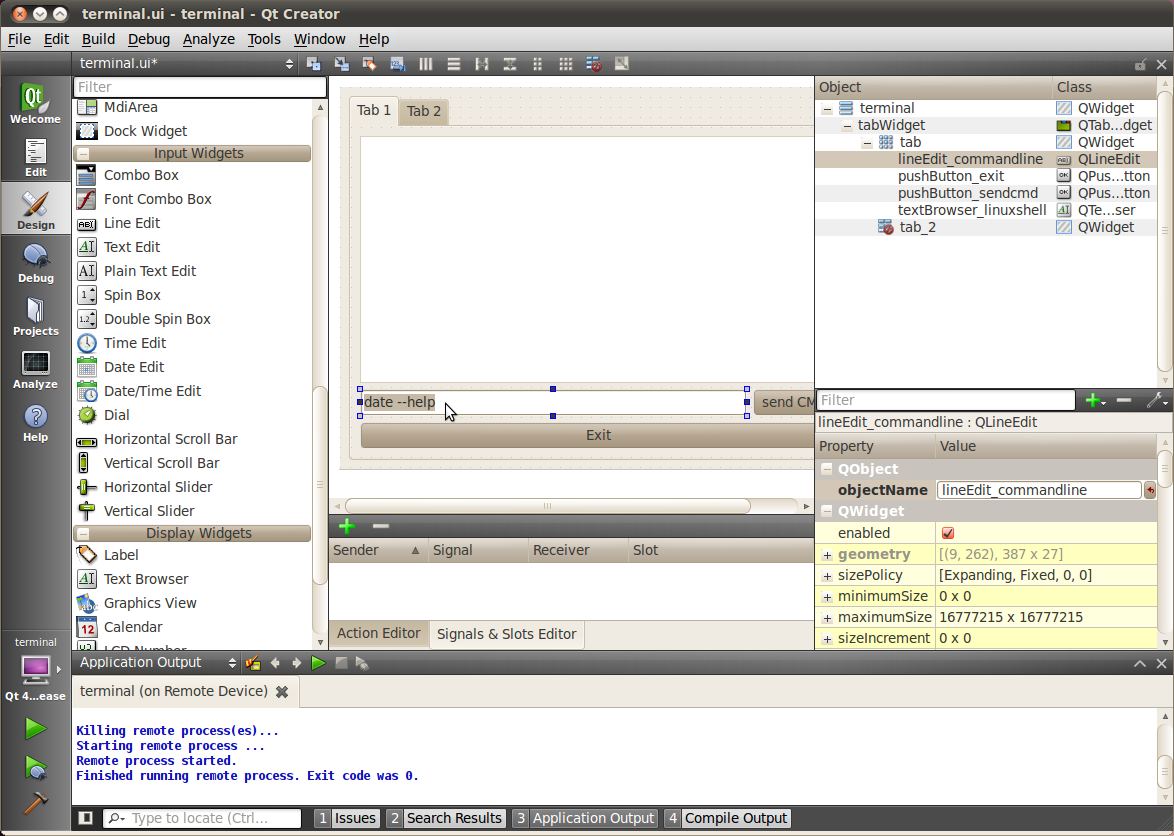The image size is (1174, 836).
Task: Open the Issues output pane
Action: pos(347,818)
